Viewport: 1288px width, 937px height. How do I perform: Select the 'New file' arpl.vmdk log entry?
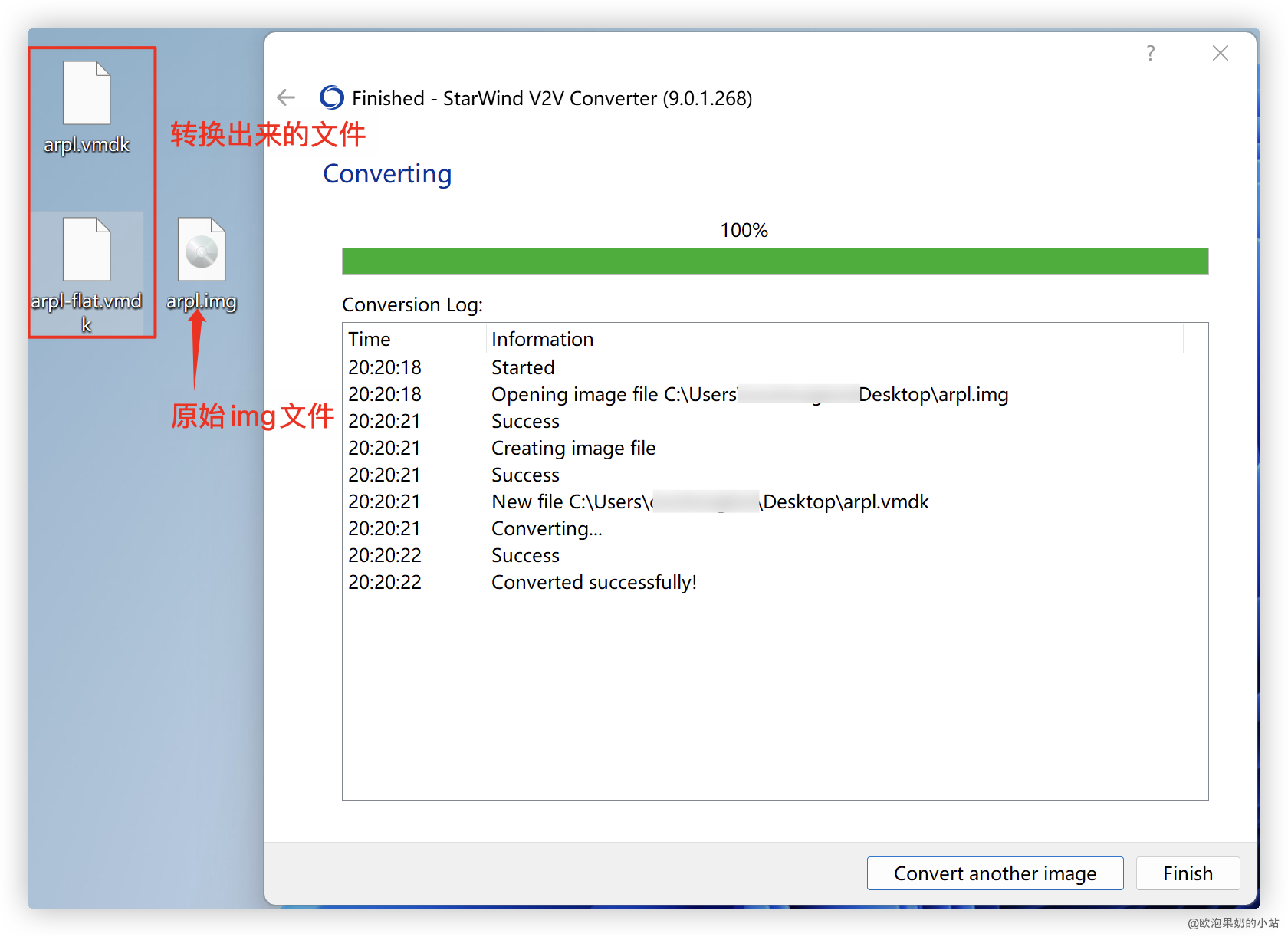point(775,501)
